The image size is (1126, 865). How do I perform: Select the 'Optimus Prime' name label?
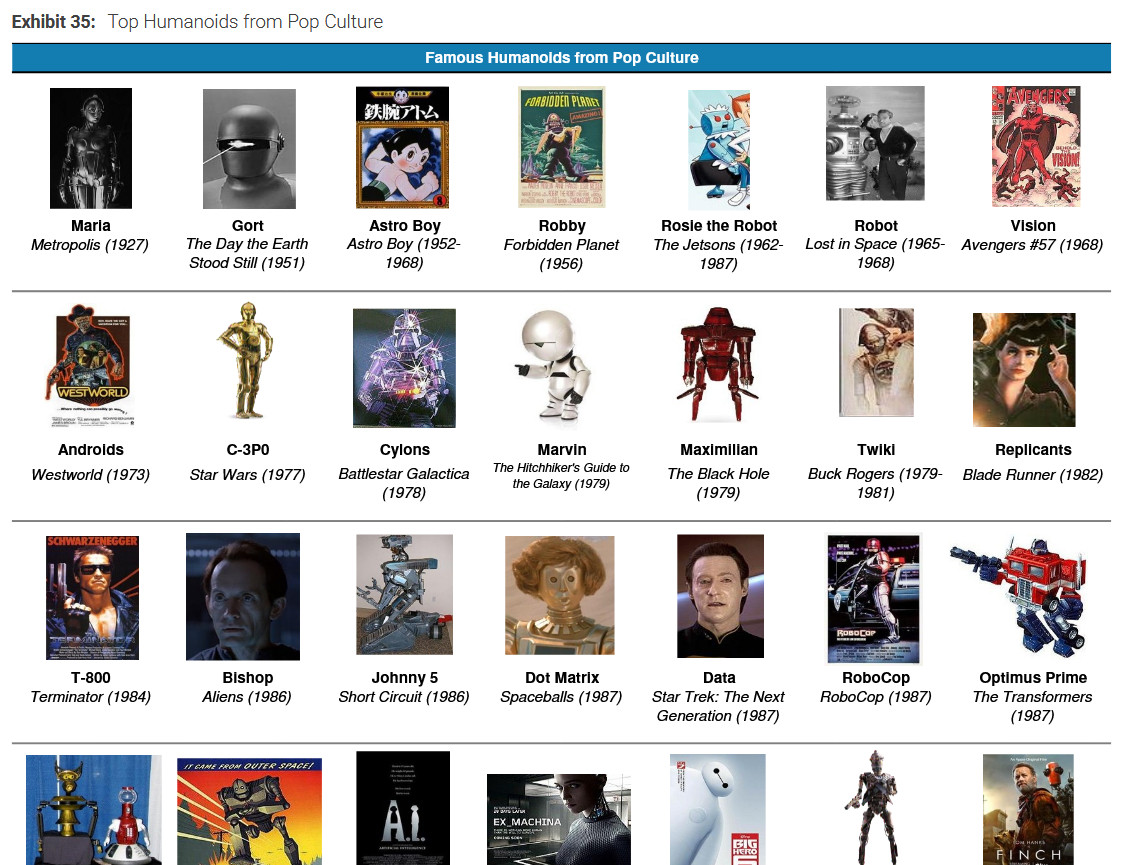point(1033,678)
